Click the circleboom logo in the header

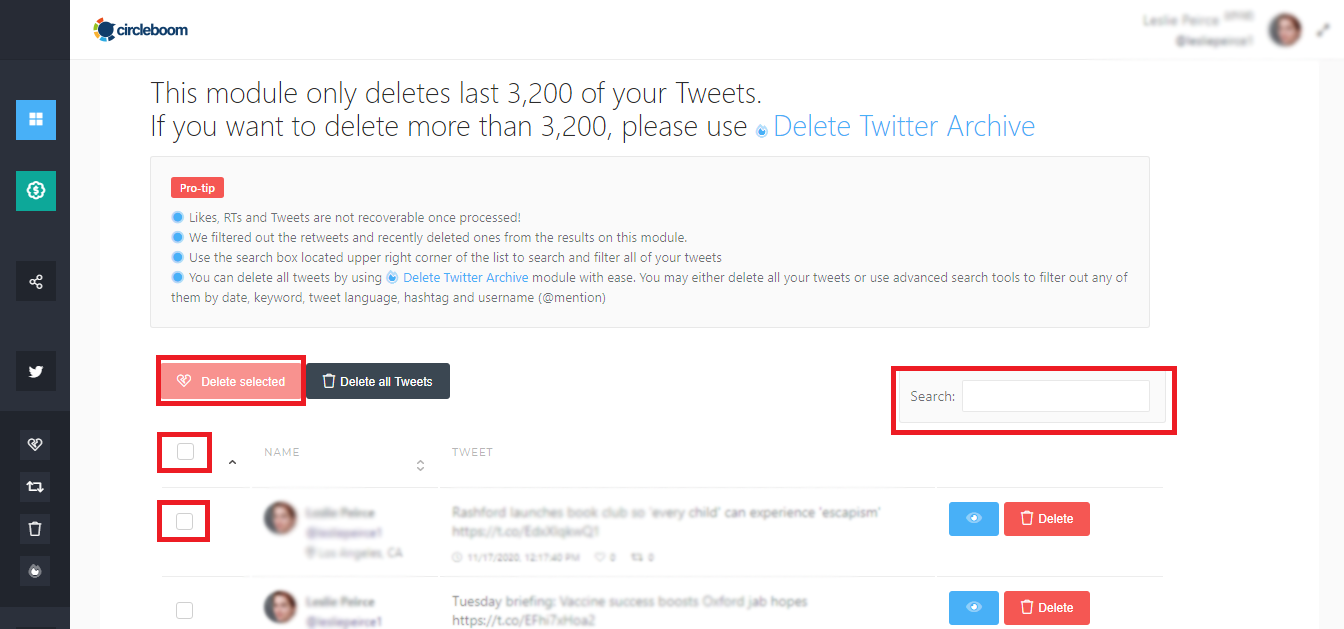[x=140, y=29]
